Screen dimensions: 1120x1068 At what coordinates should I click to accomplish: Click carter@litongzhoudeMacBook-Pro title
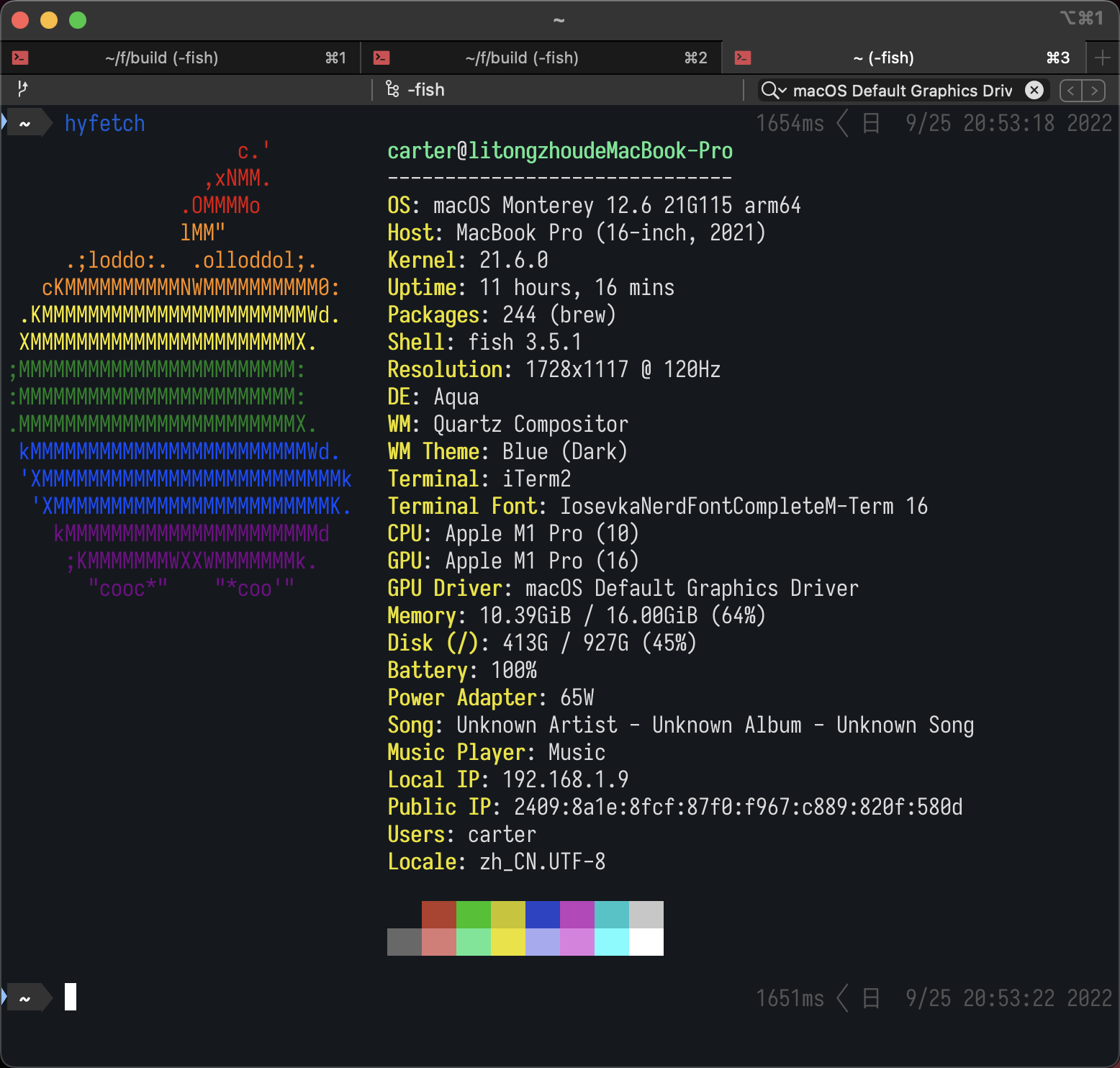pos(560,150)
